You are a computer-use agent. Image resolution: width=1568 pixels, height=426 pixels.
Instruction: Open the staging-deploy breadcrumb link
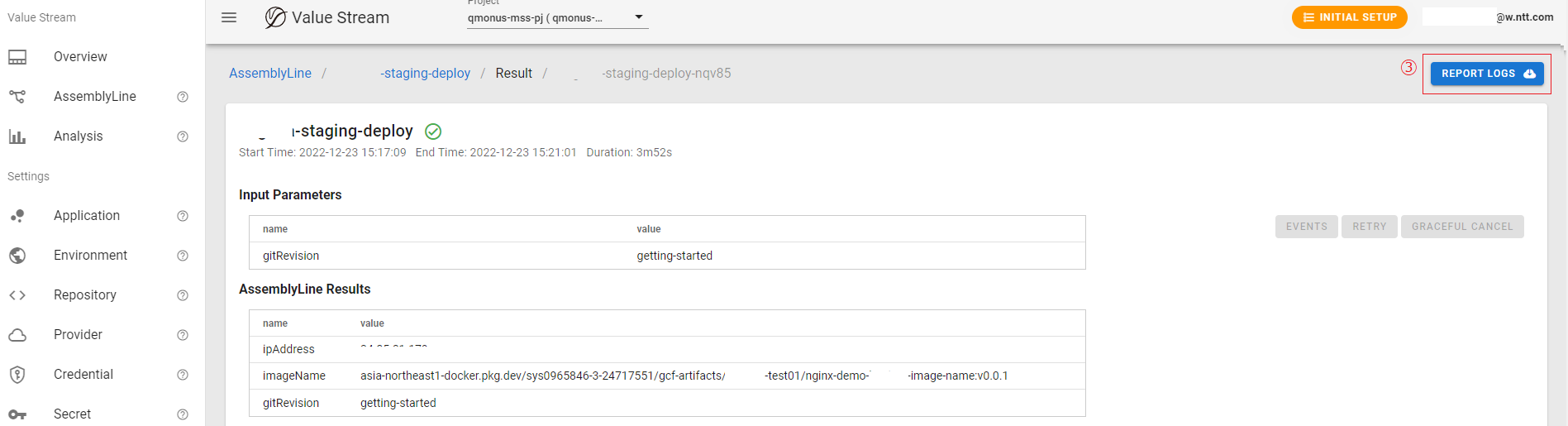click(x=425, y=74)
